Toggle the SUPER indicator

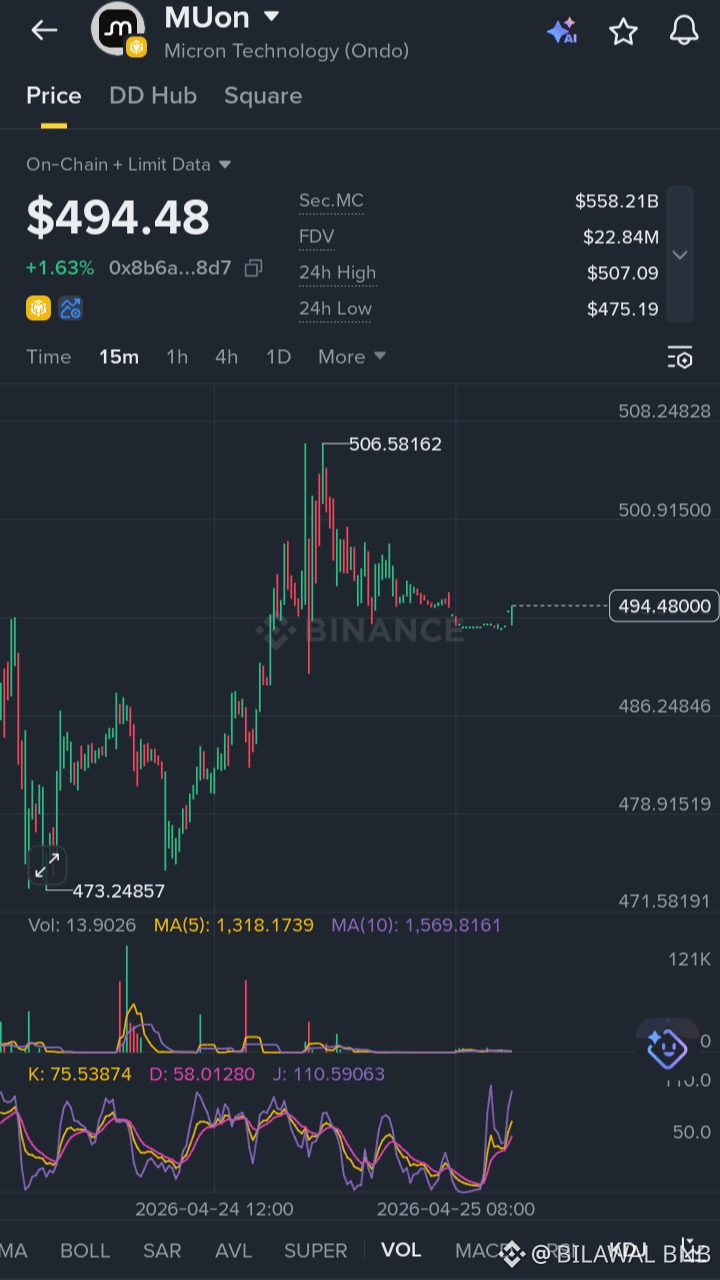click(316, 1250)
